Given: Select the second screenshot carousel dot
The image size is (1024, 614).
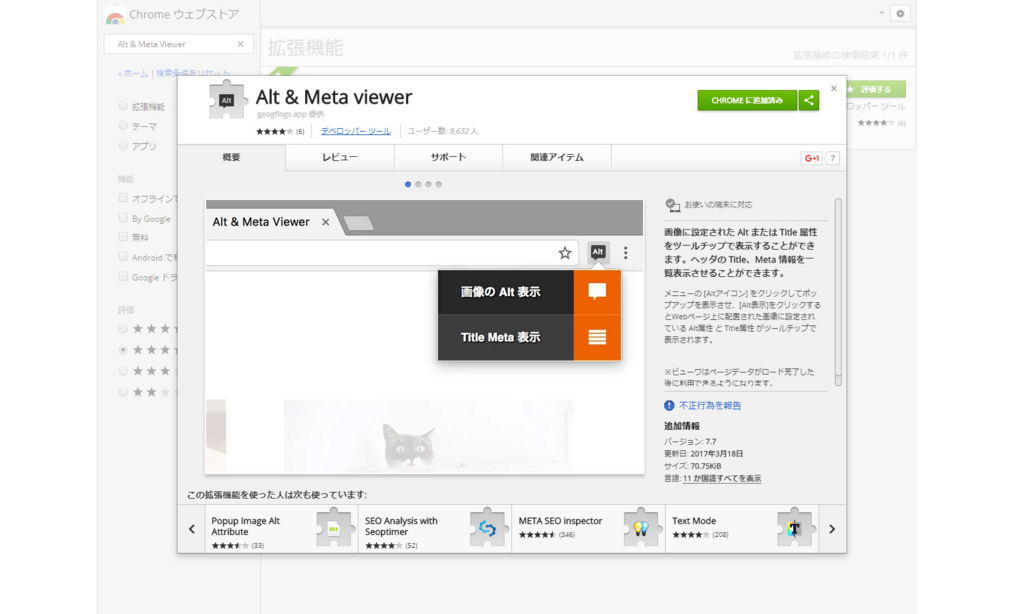Looking at the screenshot, I should click(419, 184).
